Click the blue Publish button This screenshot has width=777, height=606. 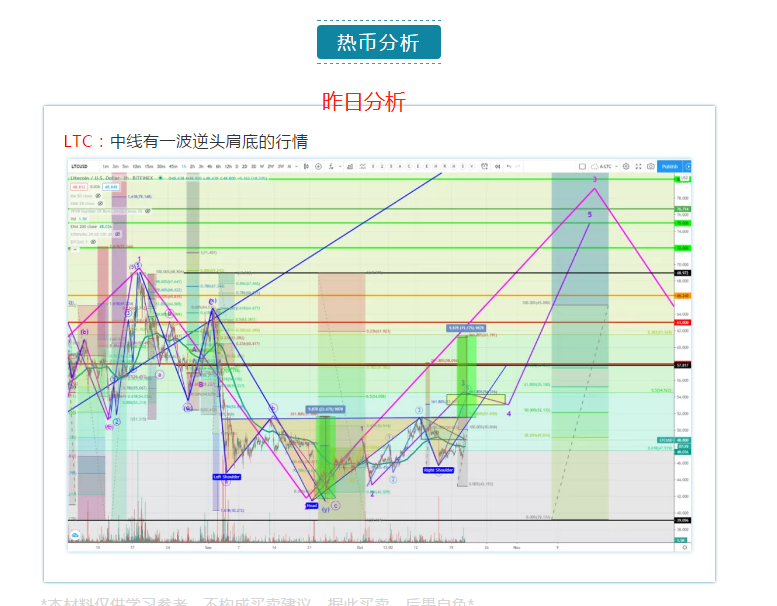669,166
